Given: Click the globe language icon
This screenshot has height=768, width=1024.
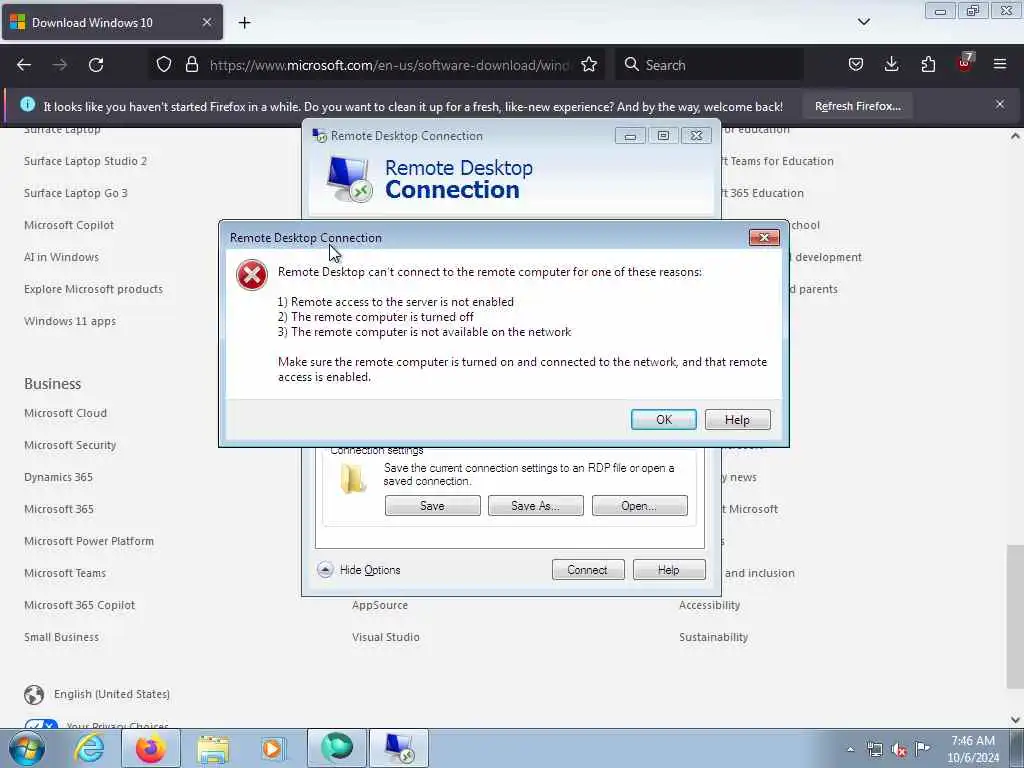Looking at the screenshot, I should 34,694.
